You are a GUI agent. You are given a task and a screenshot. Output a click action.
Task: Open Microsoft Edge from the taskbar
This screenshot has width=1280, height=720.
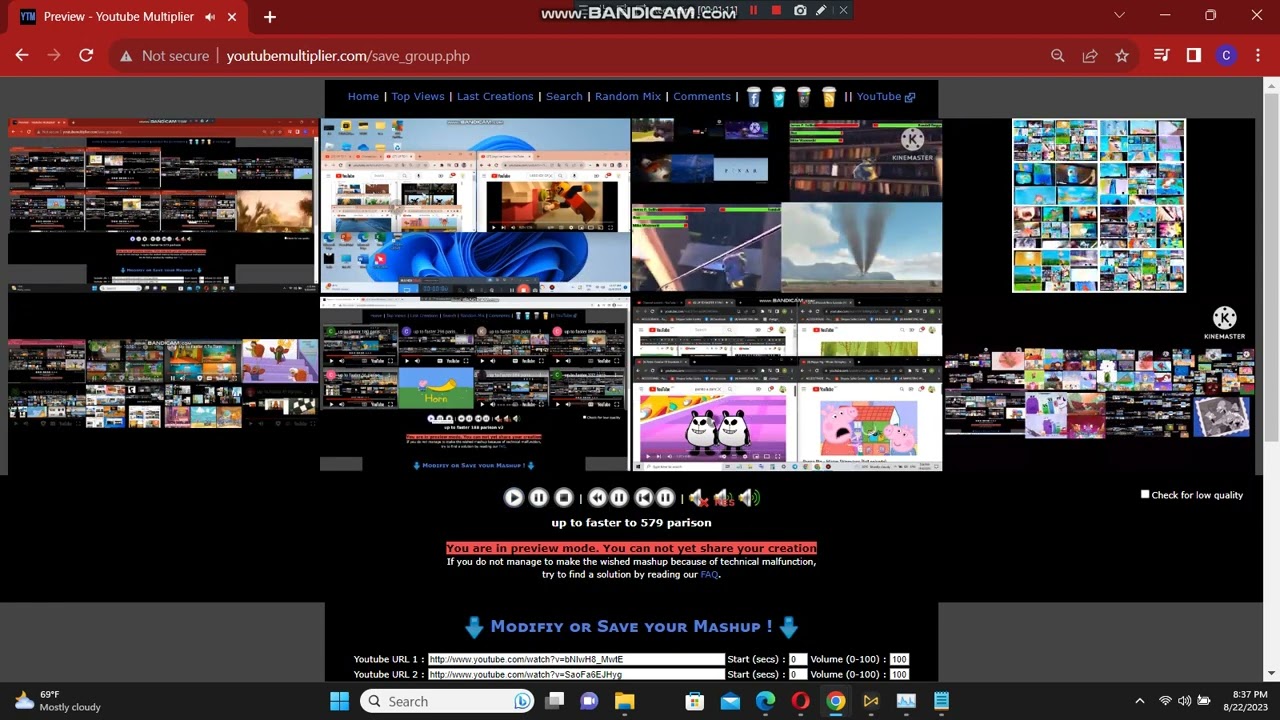pyautogui.click(x=765, y=701)
